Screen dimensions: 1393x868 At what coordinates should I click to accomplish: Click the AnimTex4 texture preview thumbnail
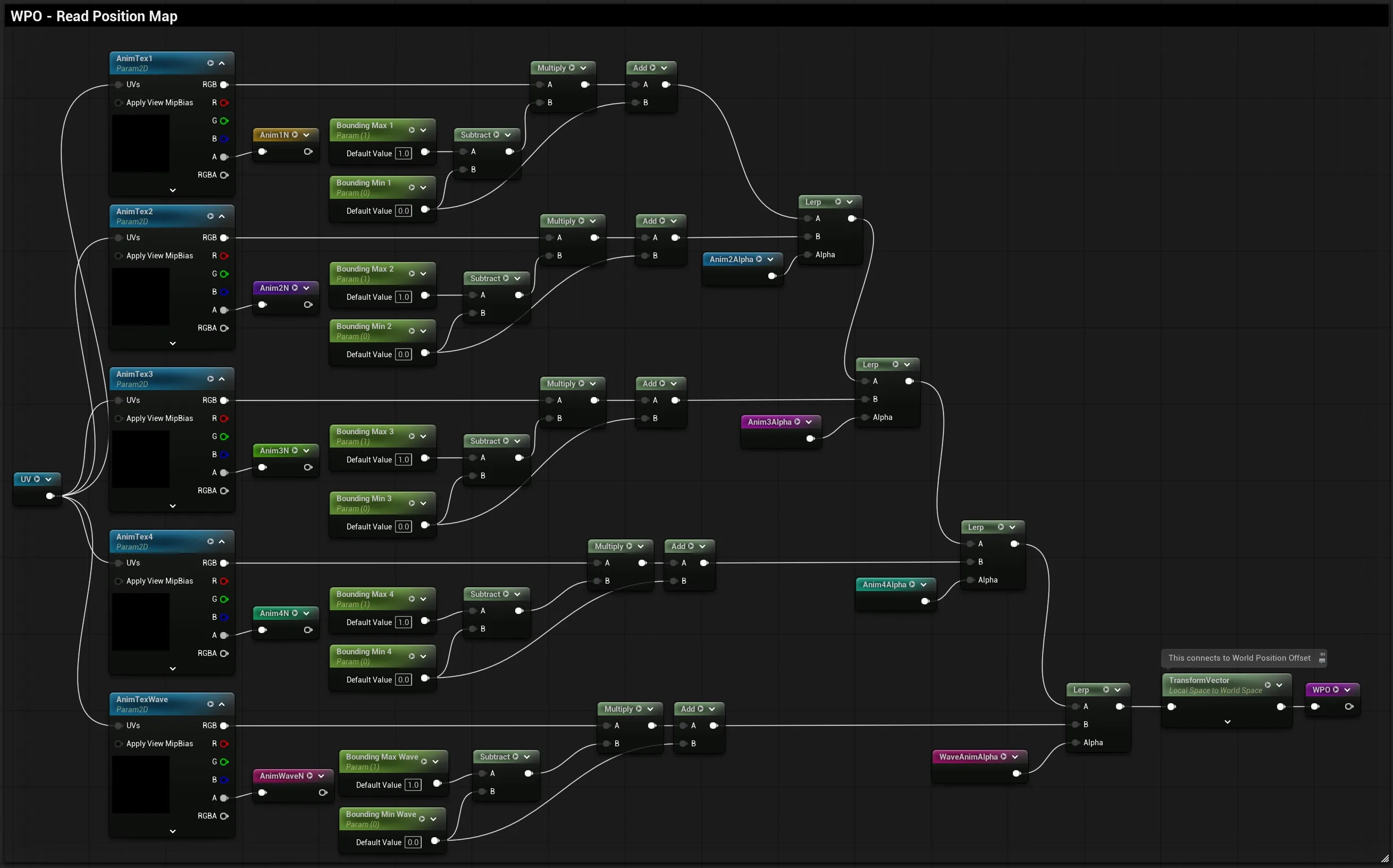pos(141,622)
